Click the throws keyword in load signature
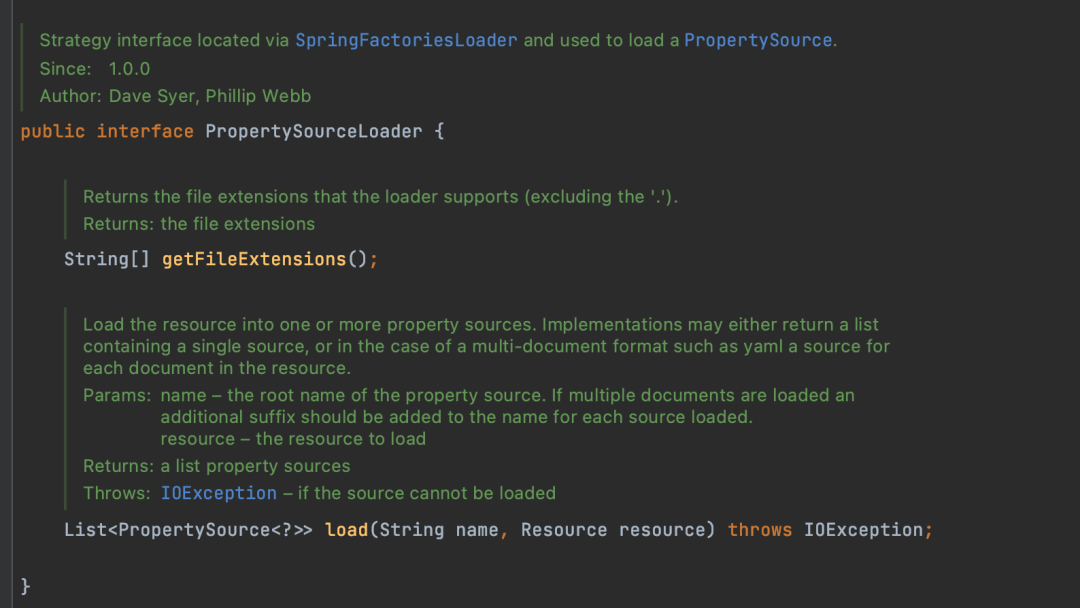 pyautogui.click(x=760, y=530)
